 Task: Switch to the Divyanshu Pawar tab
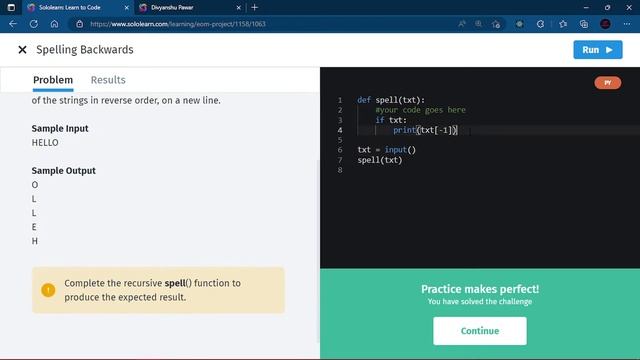[190, 7]
